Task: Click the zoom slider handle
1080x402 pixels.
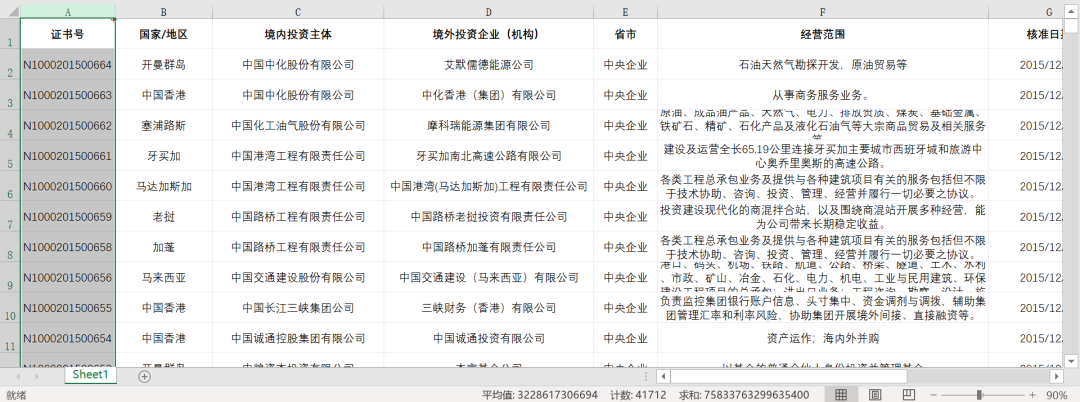Action: click(x=979, y=395)
